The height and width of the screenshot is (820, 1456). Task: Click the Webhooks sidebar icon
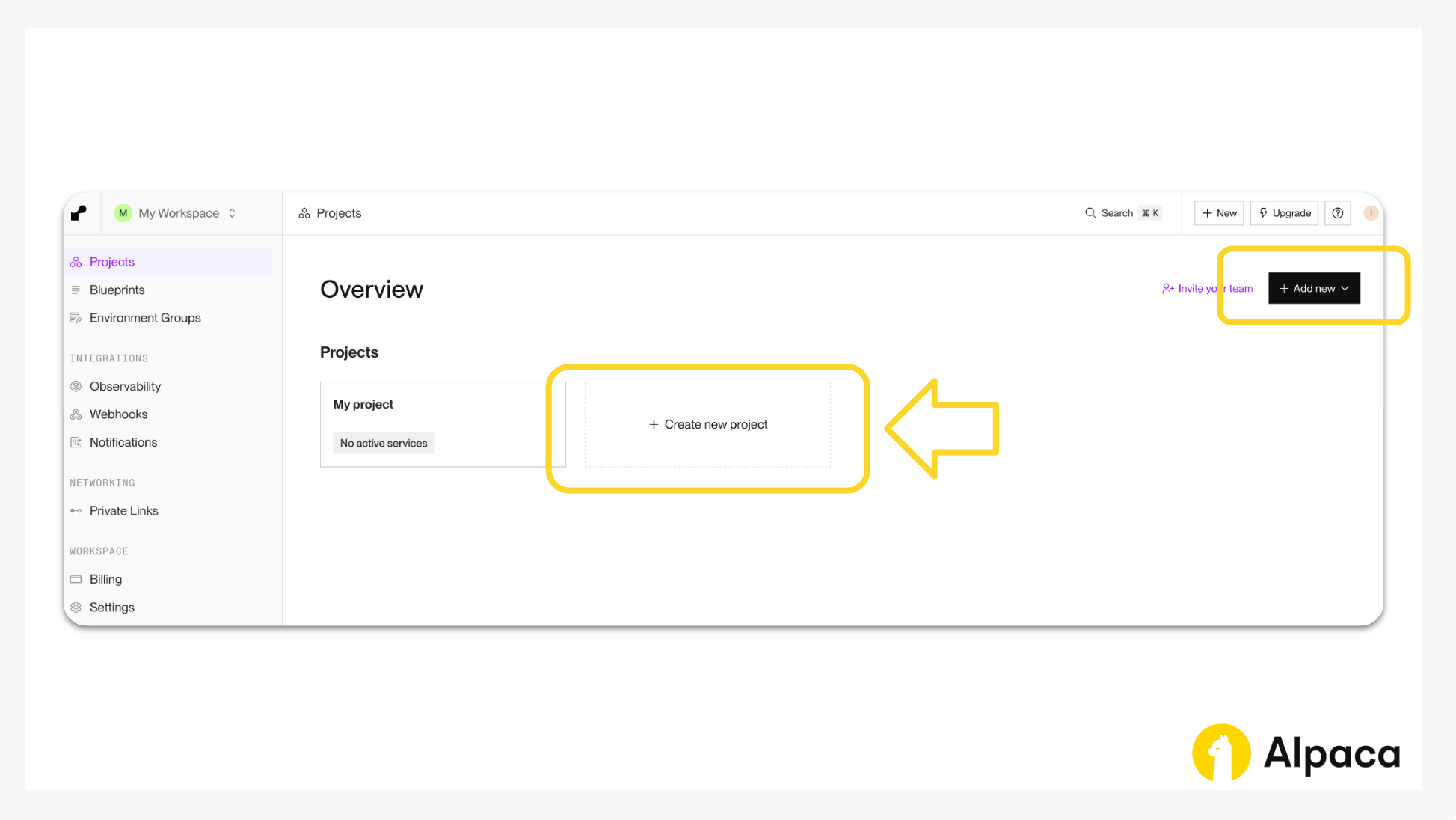[76, 414]
